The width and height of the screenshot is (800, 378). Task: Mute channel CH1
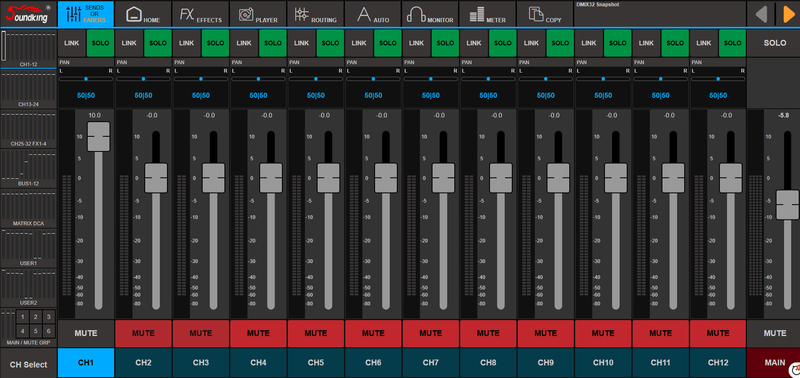(86, 333)
